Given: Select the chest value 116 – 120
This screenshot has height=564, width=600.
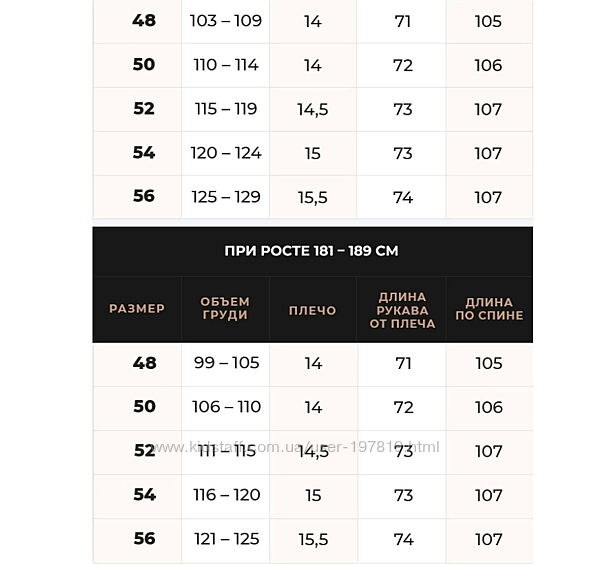Looking at the screenshot, I should coord(226,495).
